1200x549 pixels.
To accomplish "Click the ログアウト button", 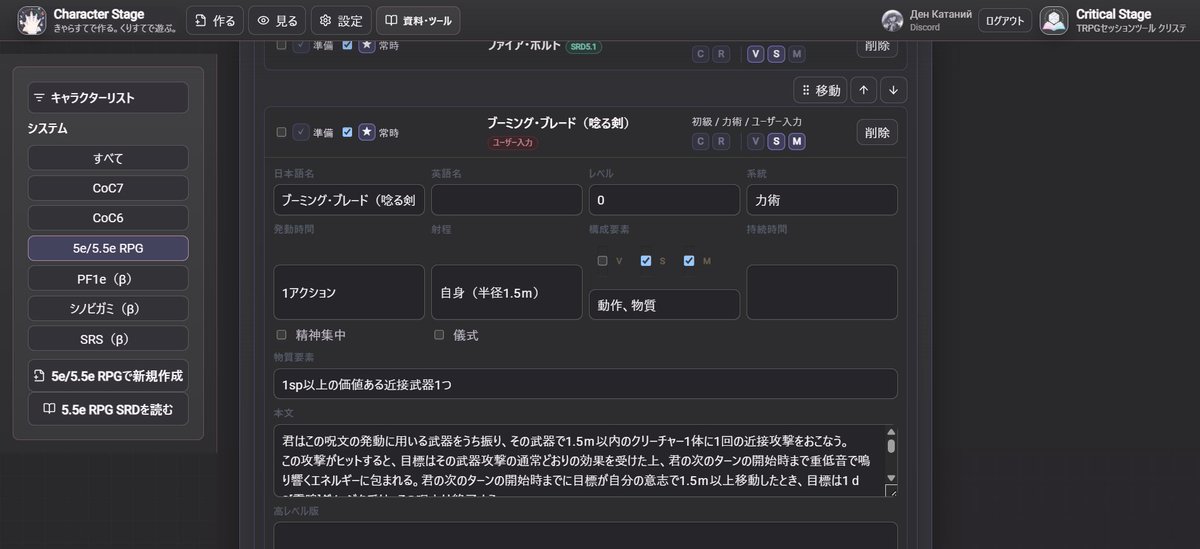I will pyautogui.click(x=1004, y=21).
